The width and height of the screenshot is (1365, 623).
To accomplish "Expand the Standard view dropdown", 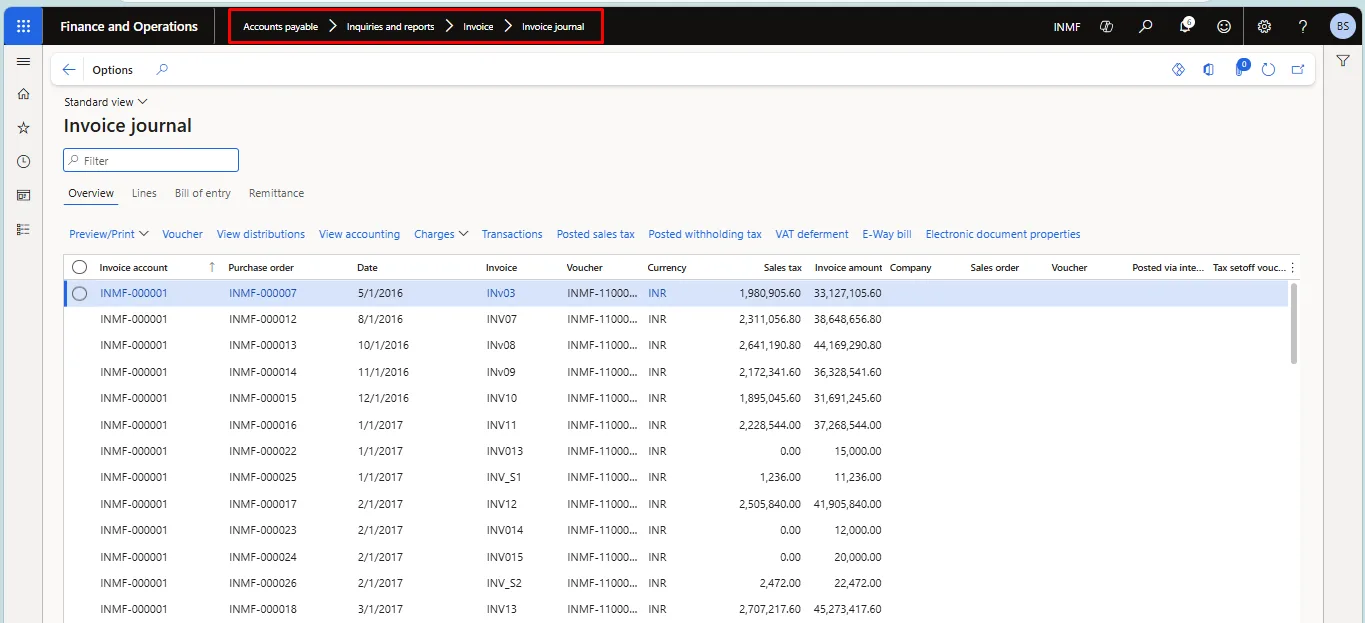I will point(106,102).
